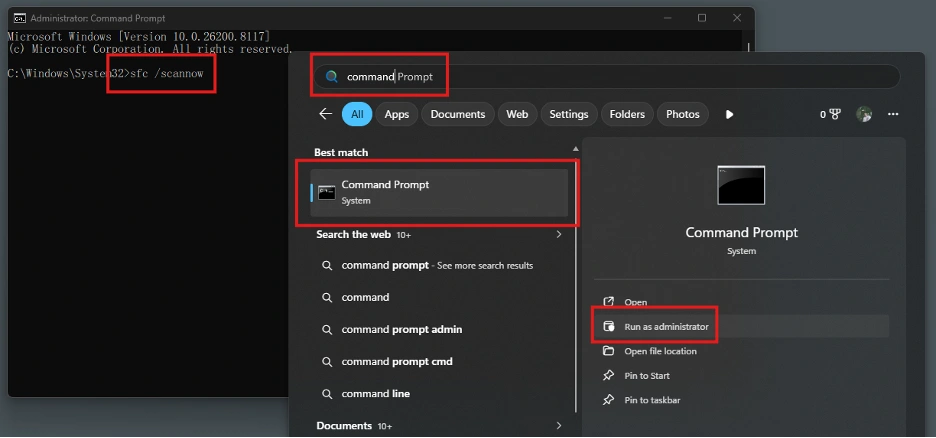936x438 pixels.
Task: Switch to the Web filter tab
Action: click(517, 114)
